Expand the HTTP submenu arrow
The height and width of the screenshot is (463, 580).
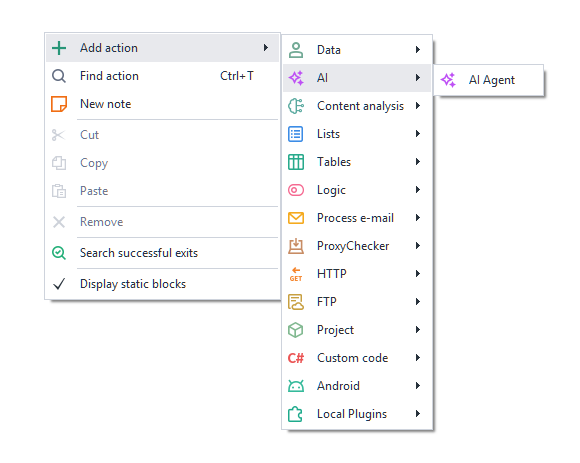(418, 274)
